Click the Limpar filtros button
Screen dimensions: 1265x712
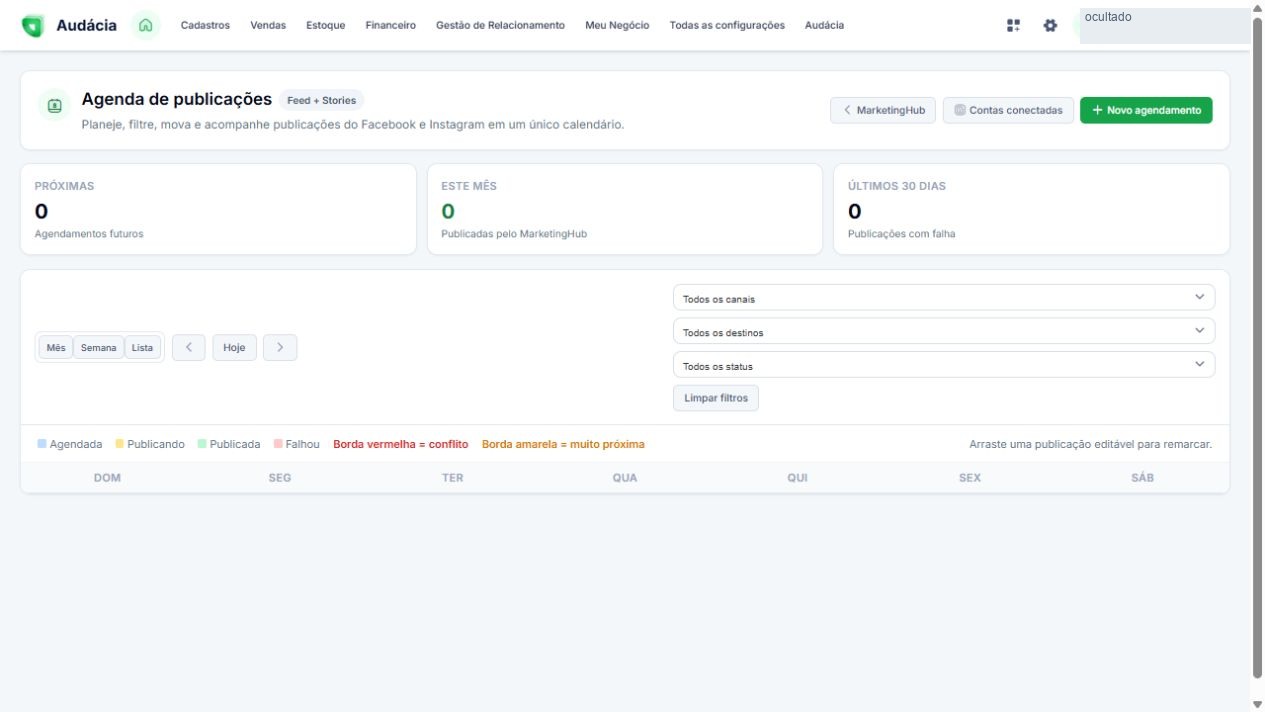pyautogui.click(x=716, y=398)
